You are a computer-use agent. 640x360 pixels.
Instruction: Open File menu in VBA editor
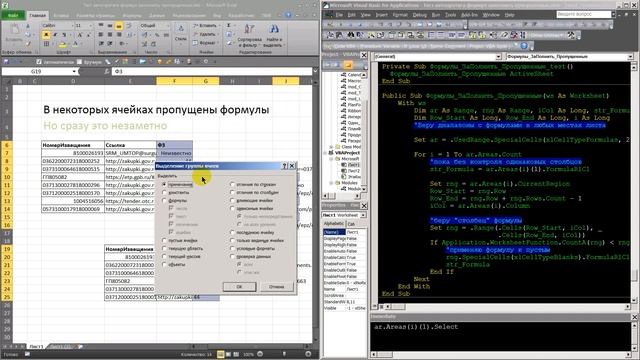coord(339,15)
